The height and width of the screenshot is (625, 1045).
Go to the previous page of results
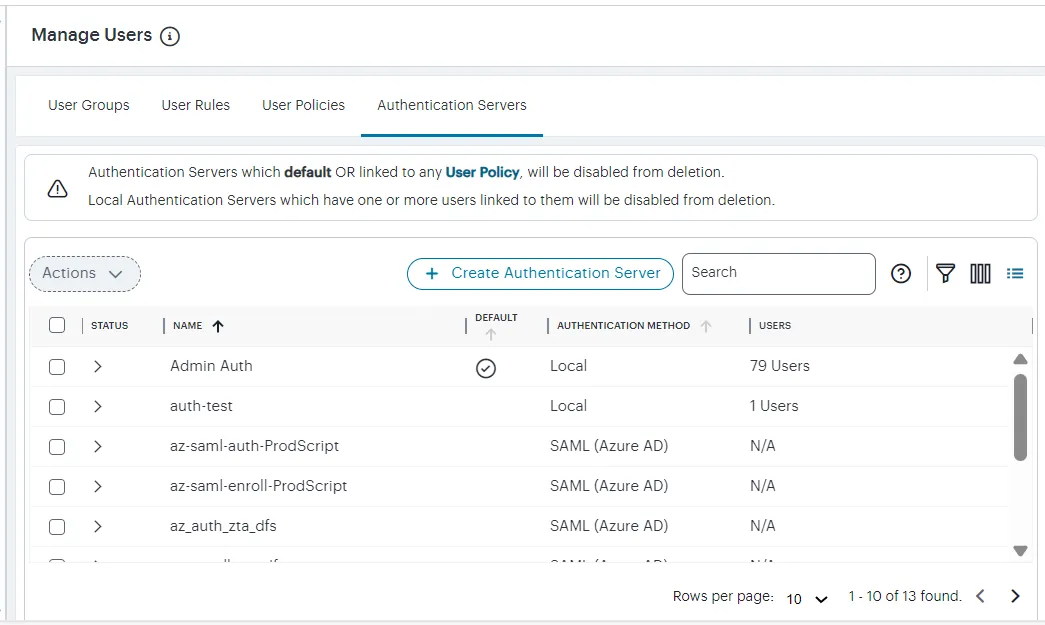(x=980, y=596)
